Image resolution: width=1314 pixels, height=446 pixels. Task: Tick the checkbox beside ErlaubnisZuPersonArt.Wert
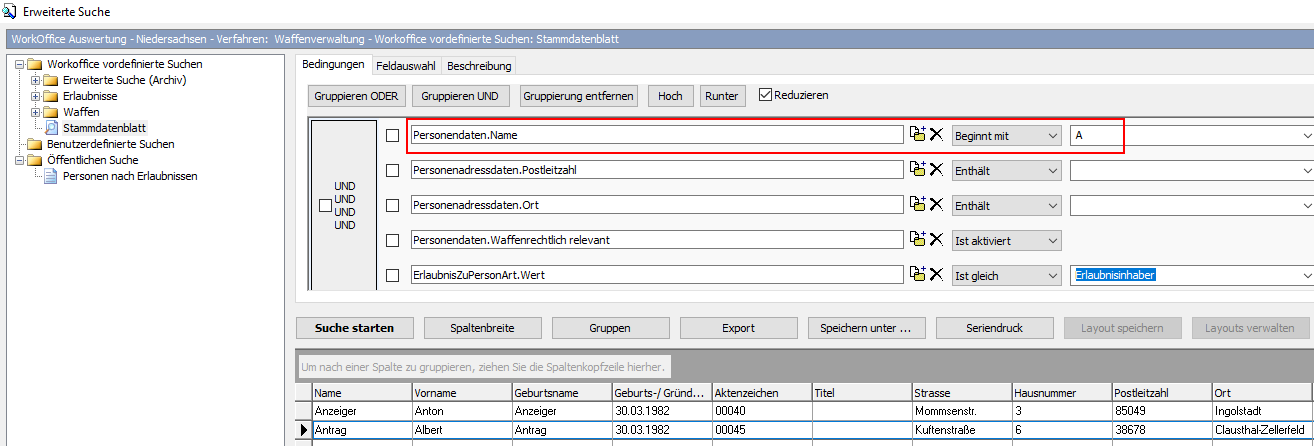click(x=393, y=275)
